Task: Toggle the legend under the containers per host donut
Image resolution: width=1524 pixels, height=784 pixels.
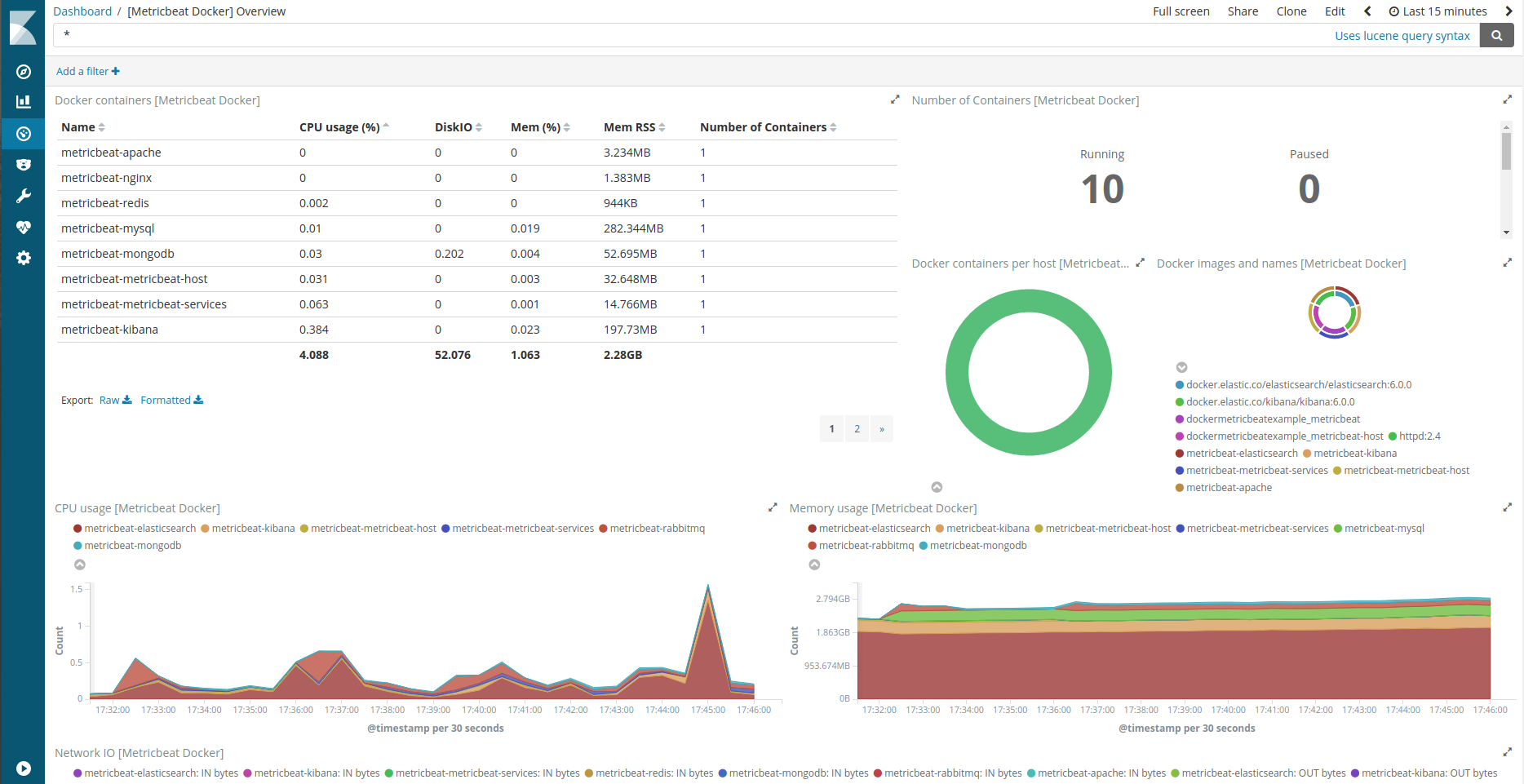Action: click(937, 487)
